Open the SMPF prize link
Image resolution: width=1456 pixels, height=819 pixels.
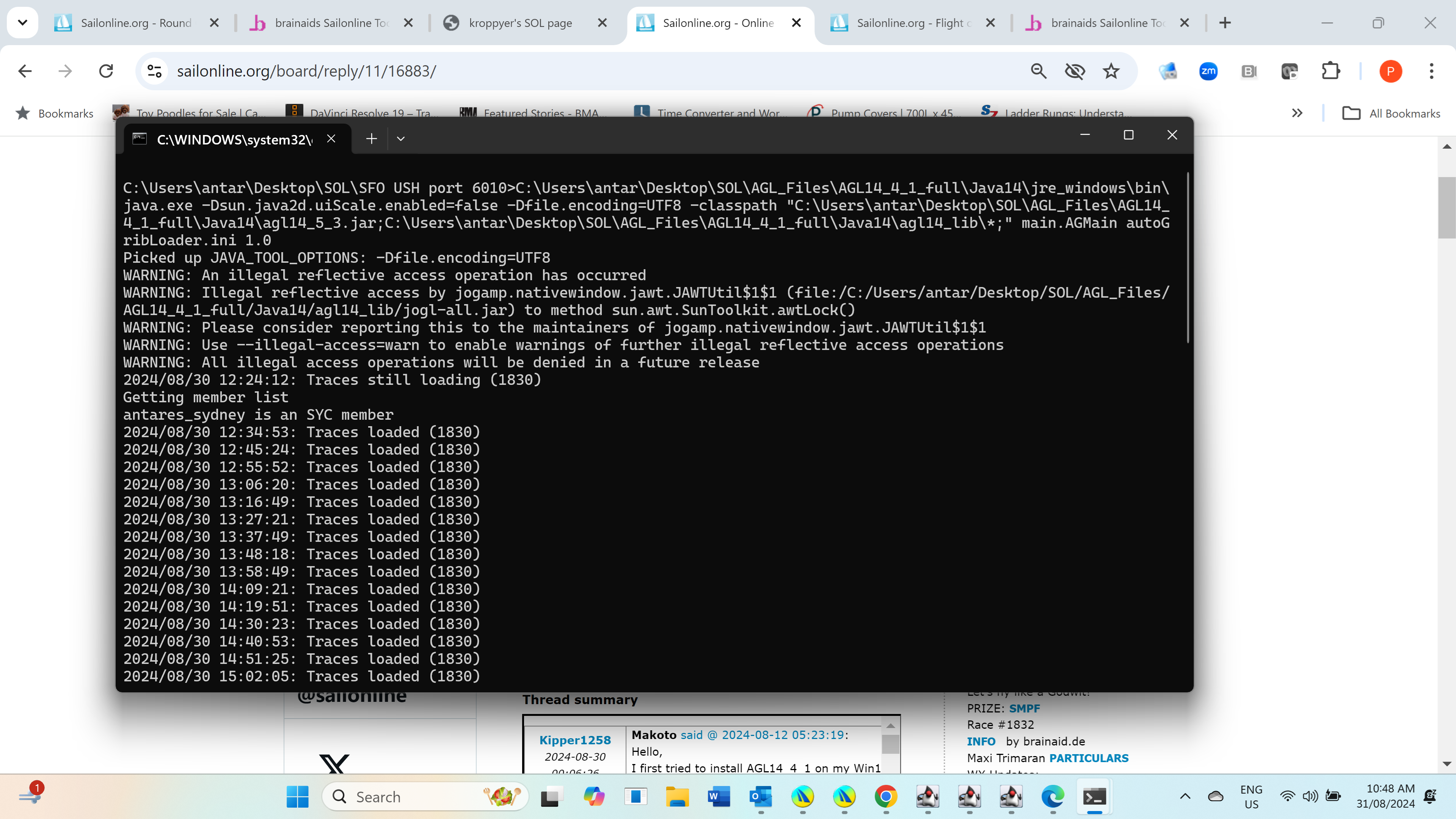pos(1024,708)
